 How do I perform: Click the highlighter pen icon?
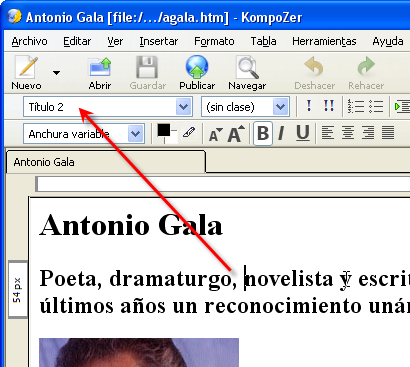(x=189, y=132)
